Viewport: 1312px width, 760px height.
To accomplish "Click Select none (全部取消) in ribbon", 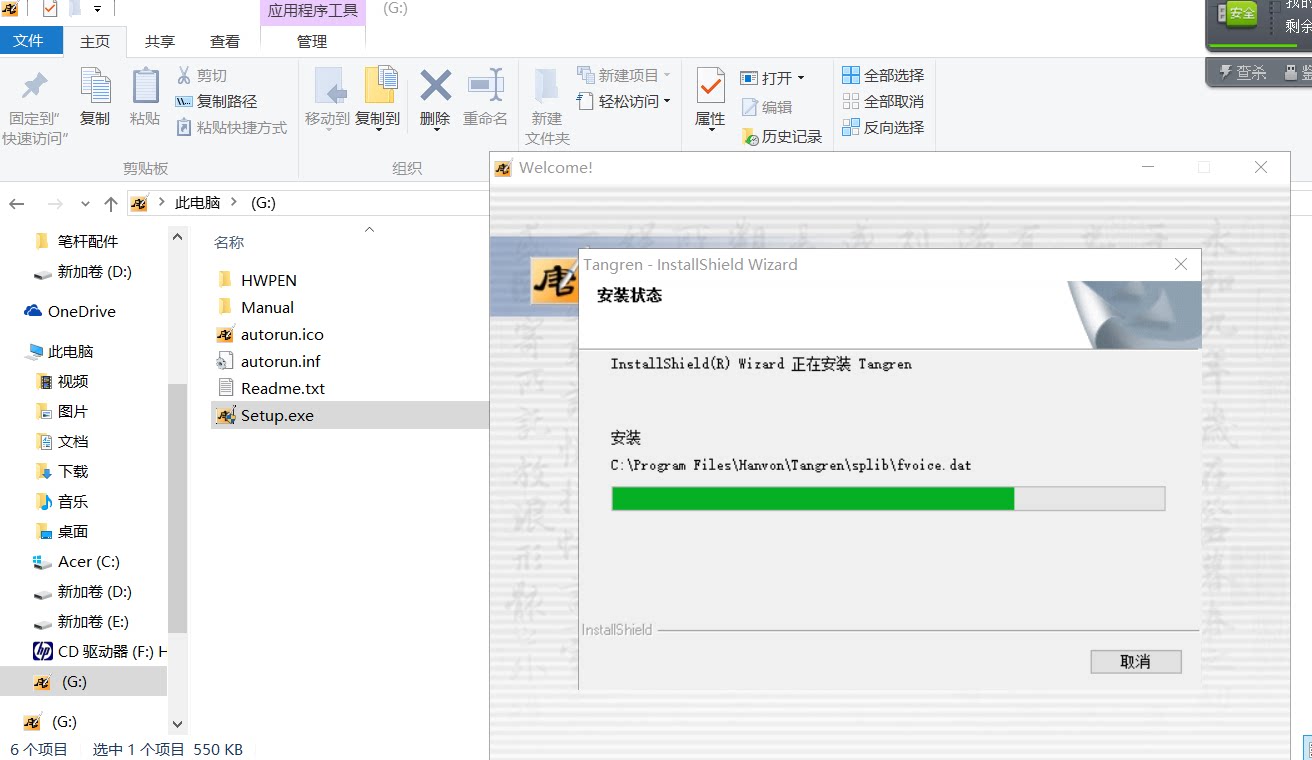I will (x=883, y=101).
